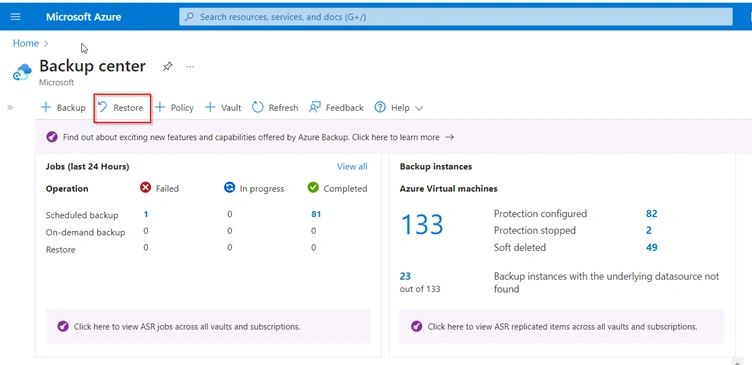Image resolution: width=752 pixels, height=365 pixels.
Task: Open the 82 Protection configured count
Action: click(651, 213)
